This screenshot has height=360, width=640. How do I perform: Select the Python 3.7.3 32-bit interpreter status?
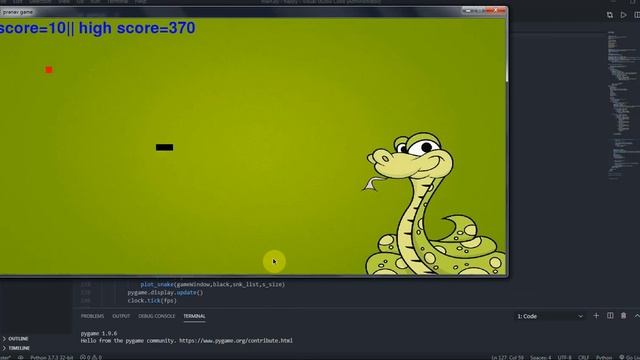pos(51,357)
